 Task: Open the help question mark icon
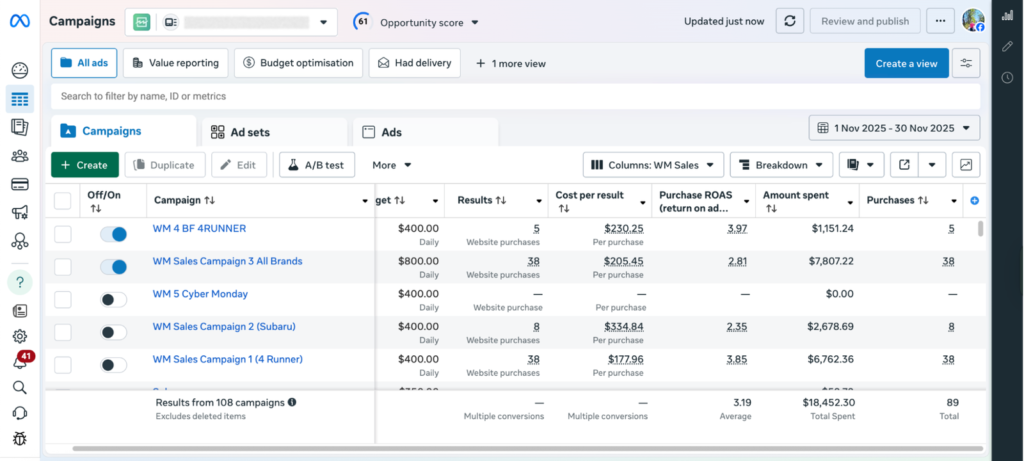point(19,282)
